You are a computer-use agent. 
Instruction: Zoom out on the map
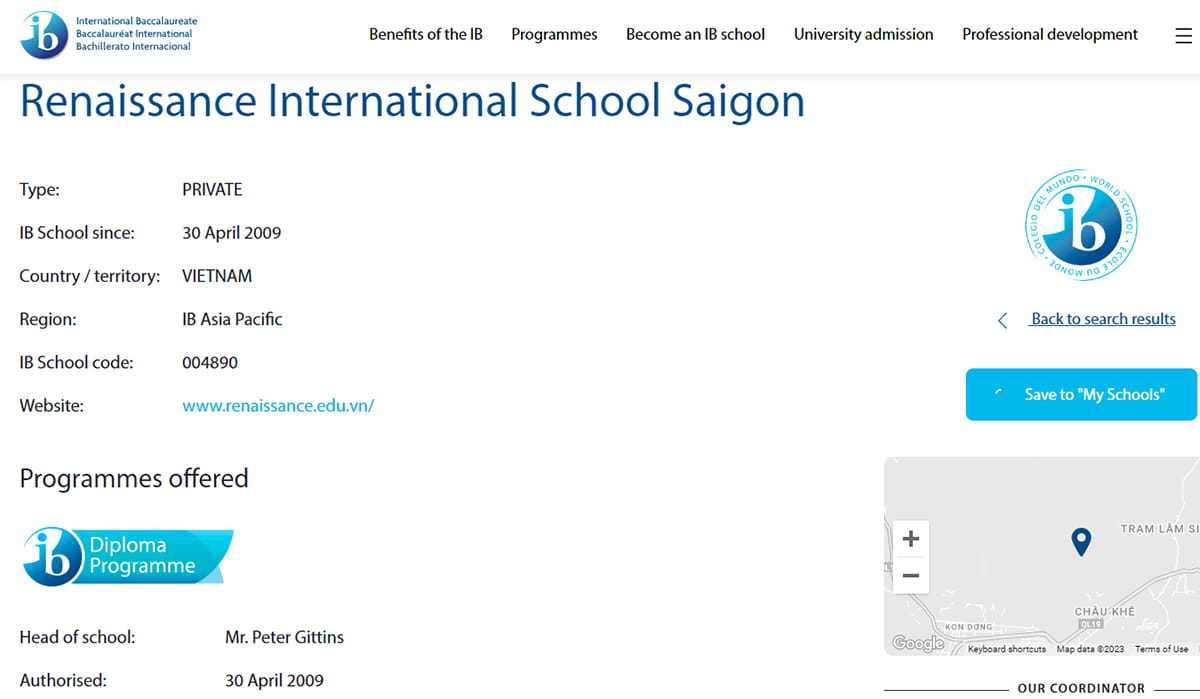click(x=910, y=575)
